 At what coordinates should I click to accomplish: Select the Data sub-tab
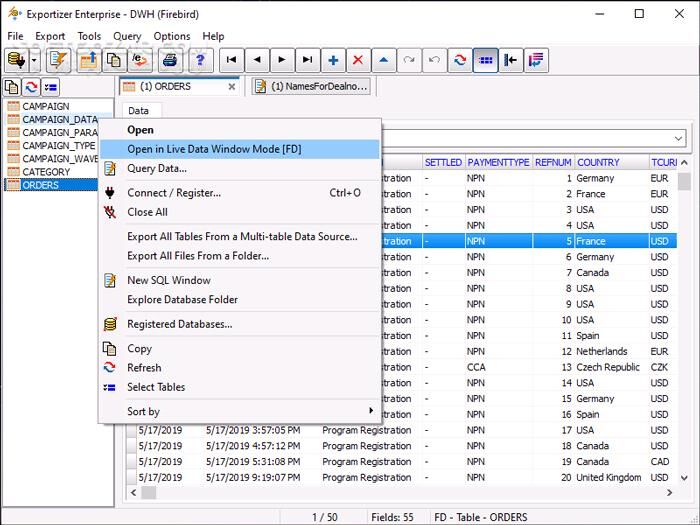138,111
